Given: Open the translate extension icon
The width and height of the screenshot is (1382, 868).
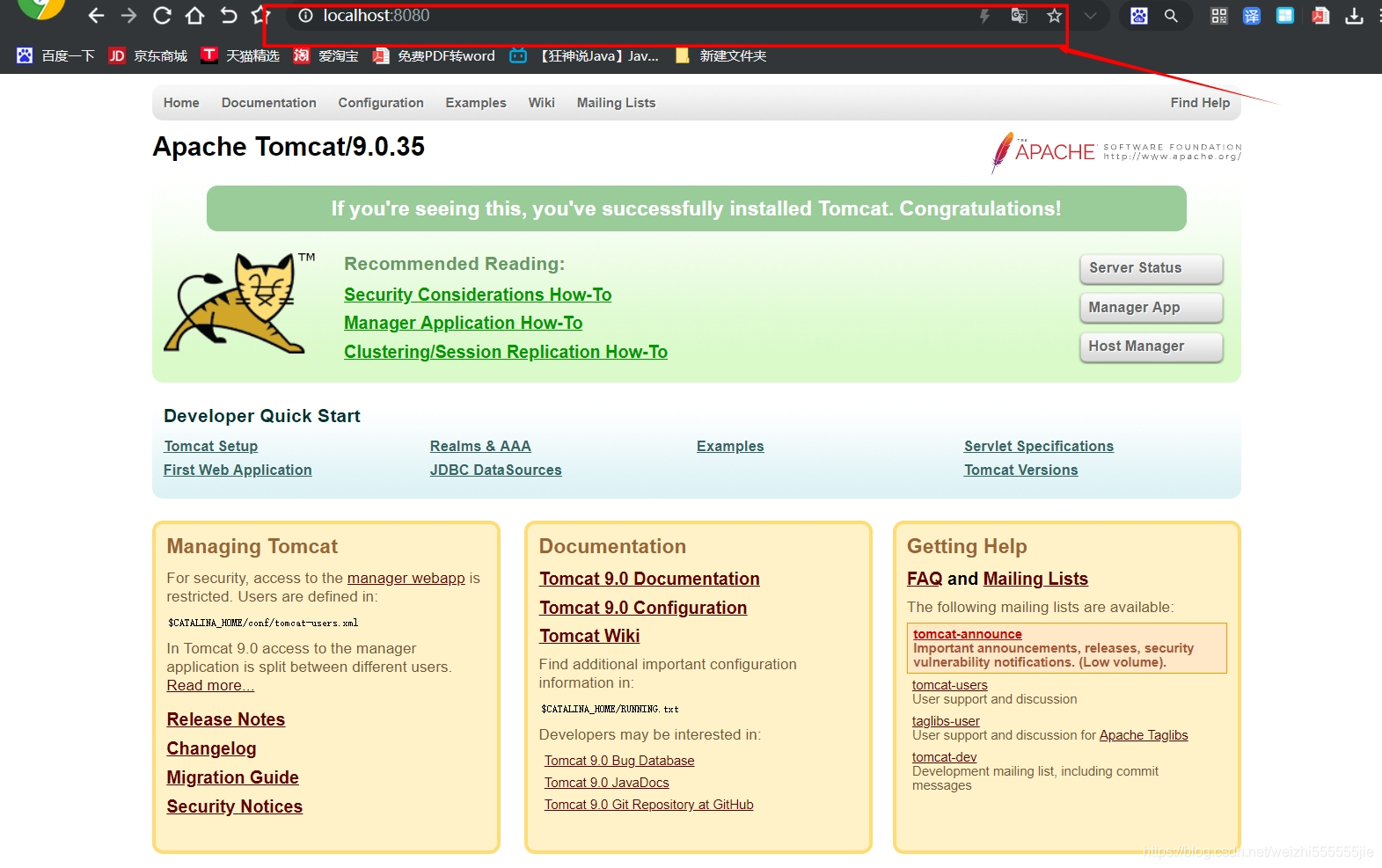Looking at the screenshot, I should tap(1252, 16).
